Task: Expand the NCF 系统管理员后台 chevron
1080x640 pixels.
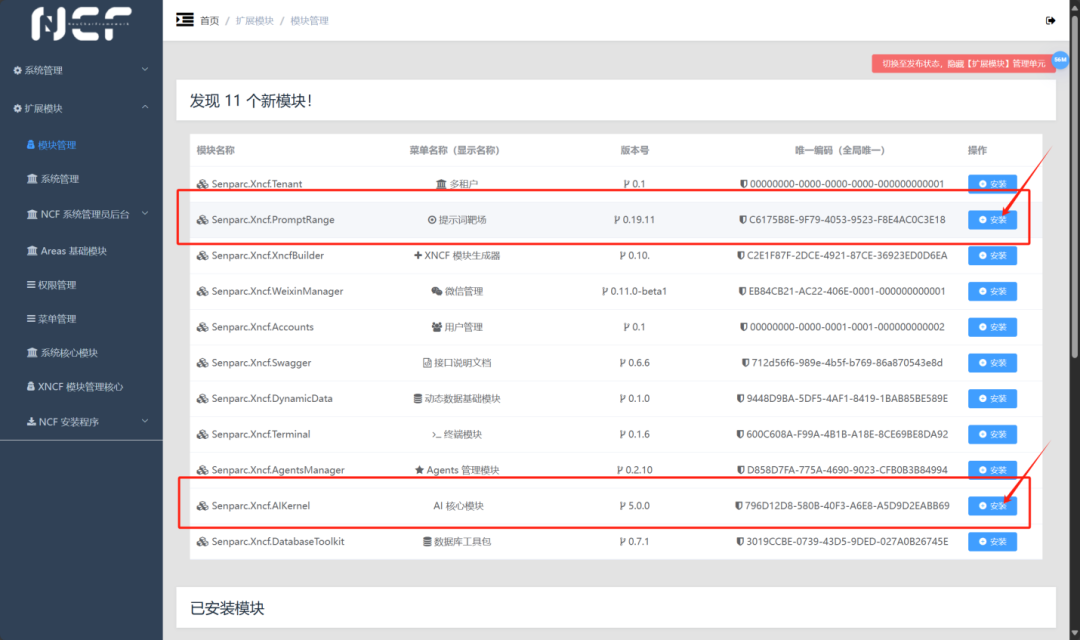Action: coord(145,214)
